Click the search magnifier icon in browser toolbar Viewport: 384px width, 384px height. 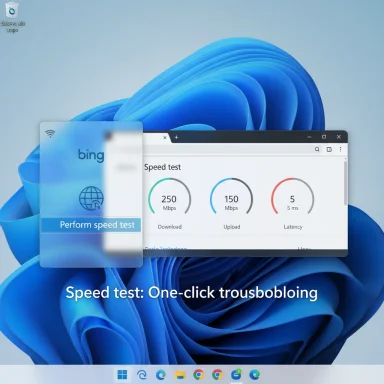pos(317,149)
